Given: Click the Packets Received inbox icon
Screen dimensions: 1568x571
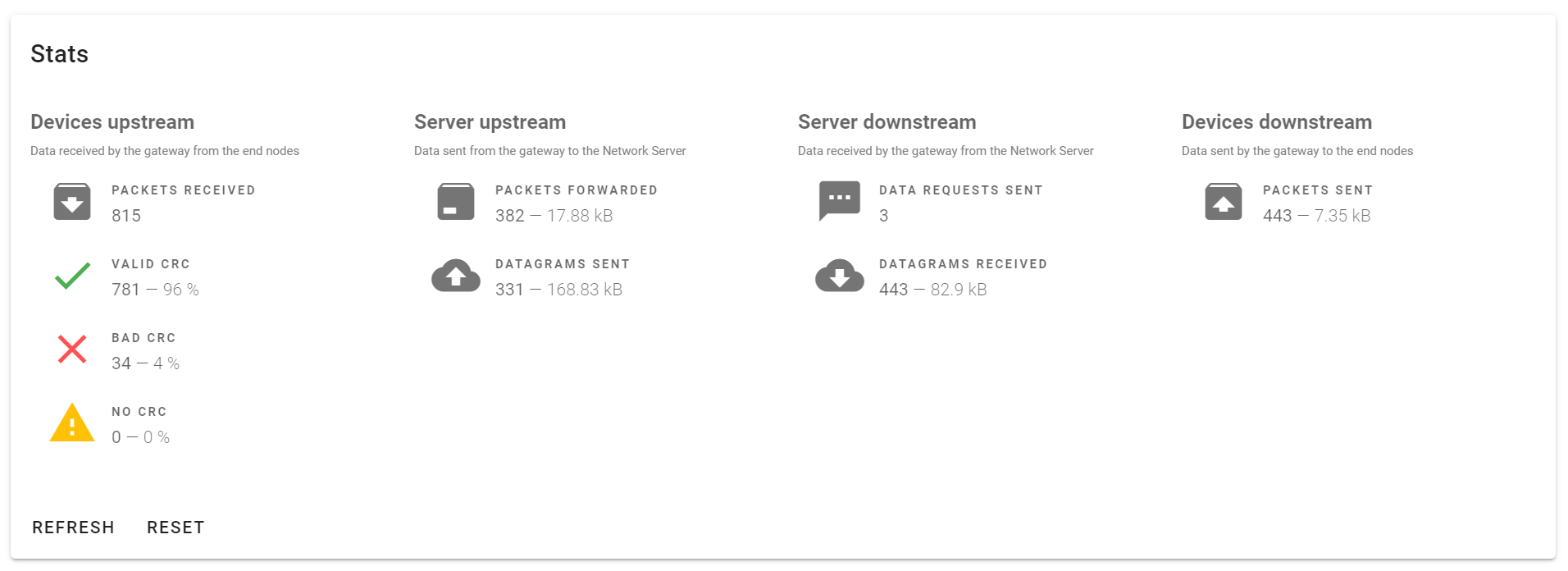Looking at the screenshot, I should pyautogui.click(x=72, y=202).
